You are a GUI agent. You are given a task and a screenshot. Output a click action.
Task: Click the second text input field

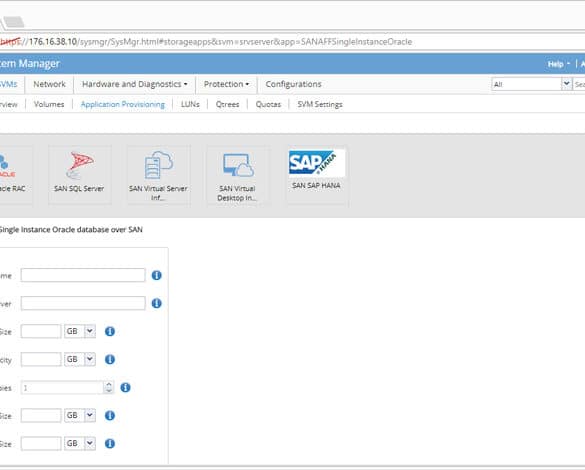(83, 303)
